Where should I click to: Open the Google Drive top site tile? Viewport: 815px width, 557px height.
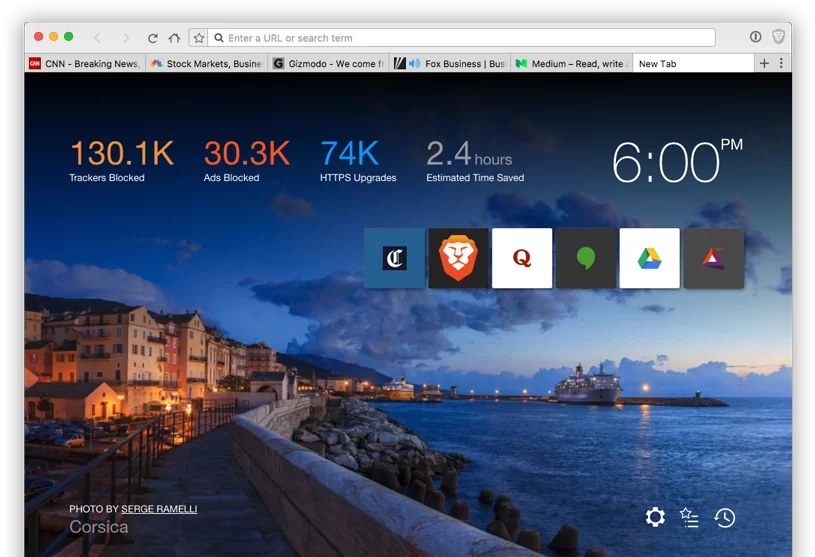coord(649,258)
